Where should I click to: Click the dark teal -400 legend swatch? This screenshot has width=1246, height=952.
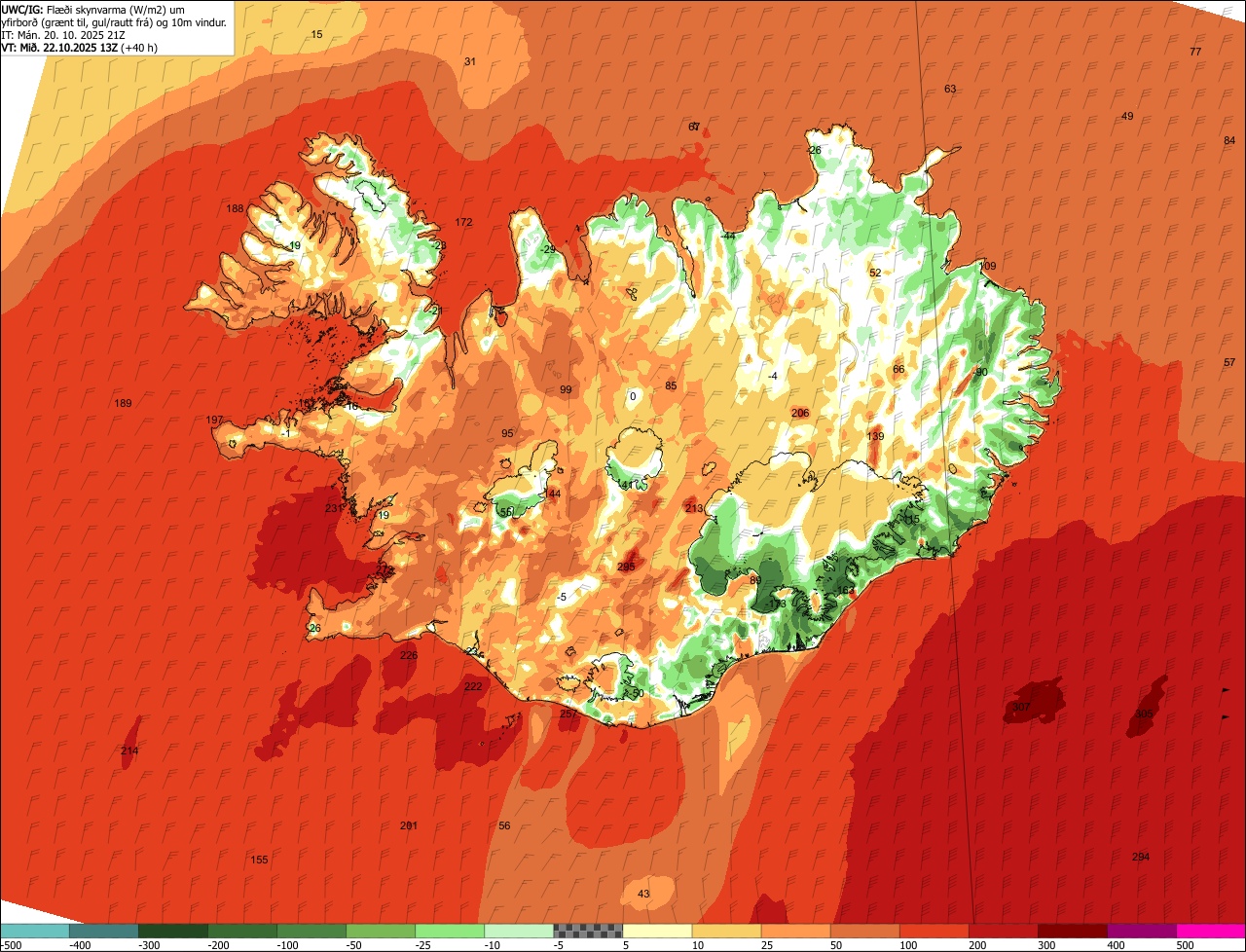coord(104,931)
